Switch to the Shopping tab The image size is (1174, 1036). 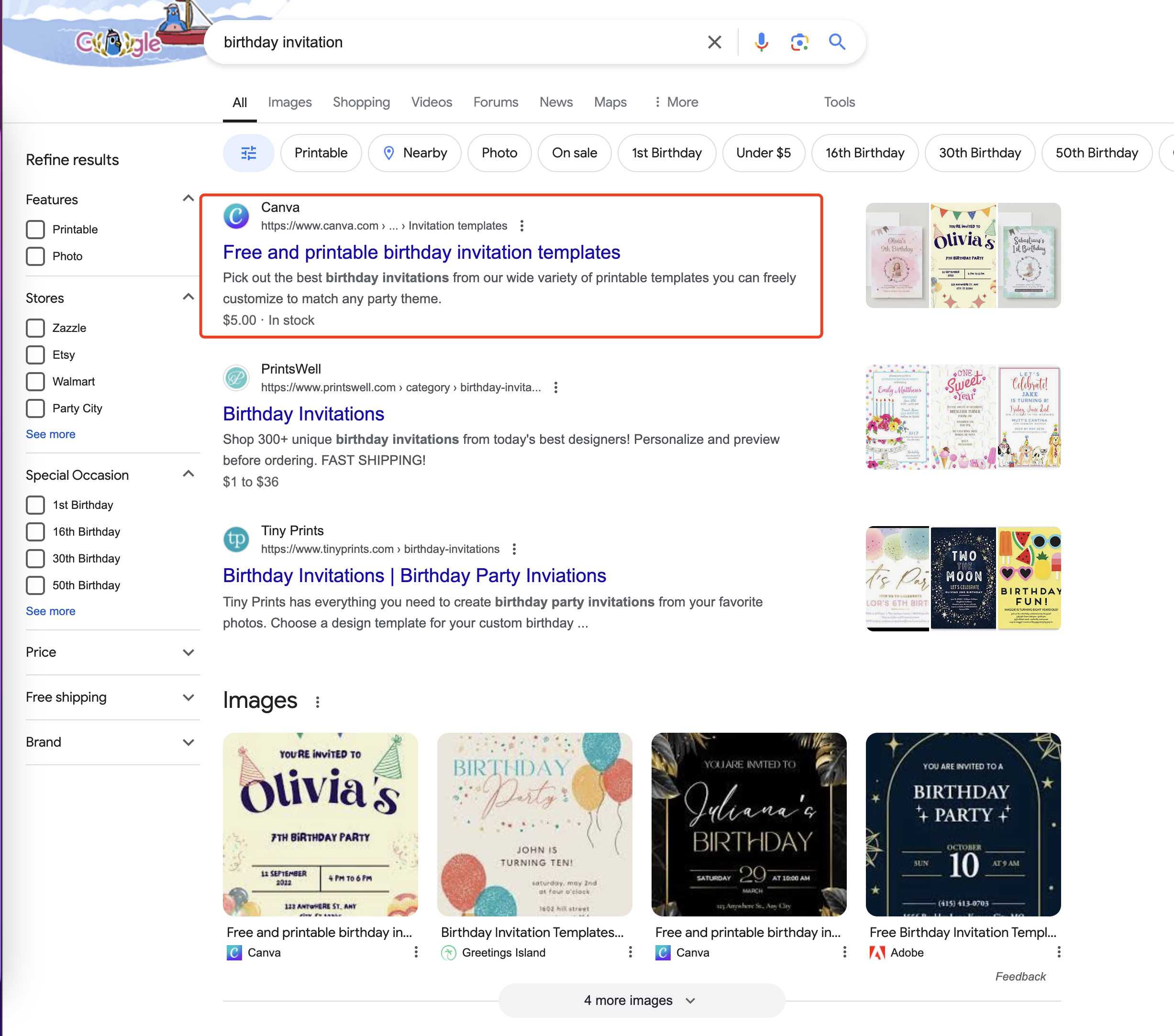[361, 102]
